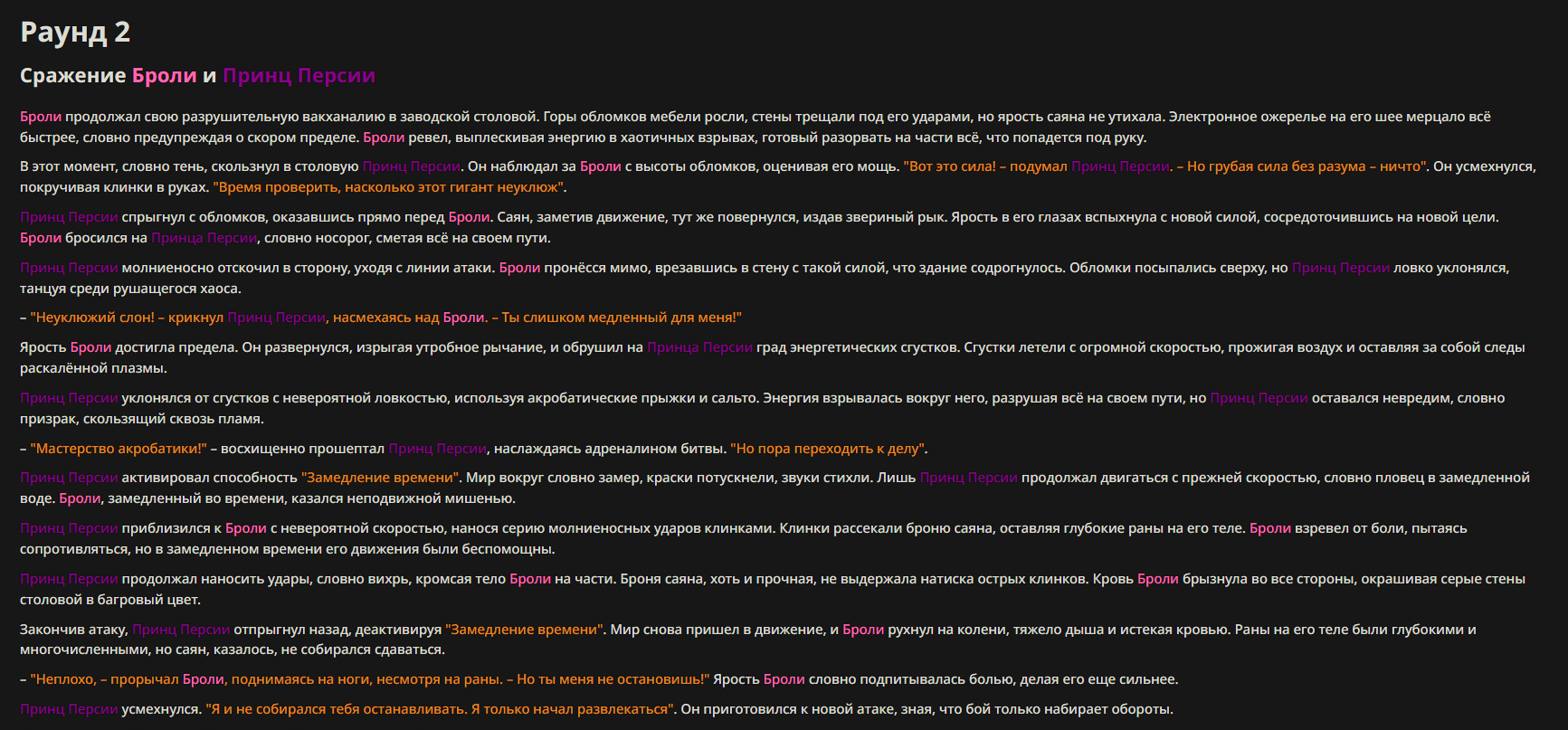Select purple "Принц Персии" in the Сражение subheading
Viewport: 1568px width, 730px height.
pos(299,76)
